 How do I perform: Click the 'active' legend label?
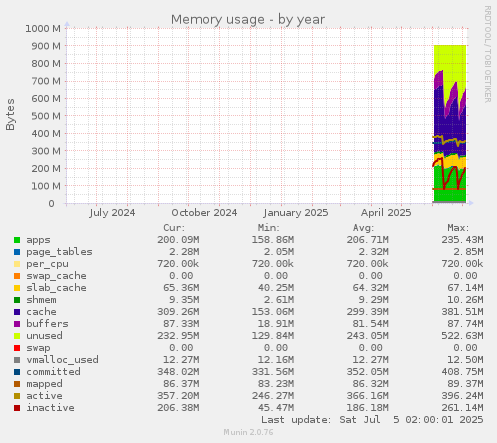[44, 396]
